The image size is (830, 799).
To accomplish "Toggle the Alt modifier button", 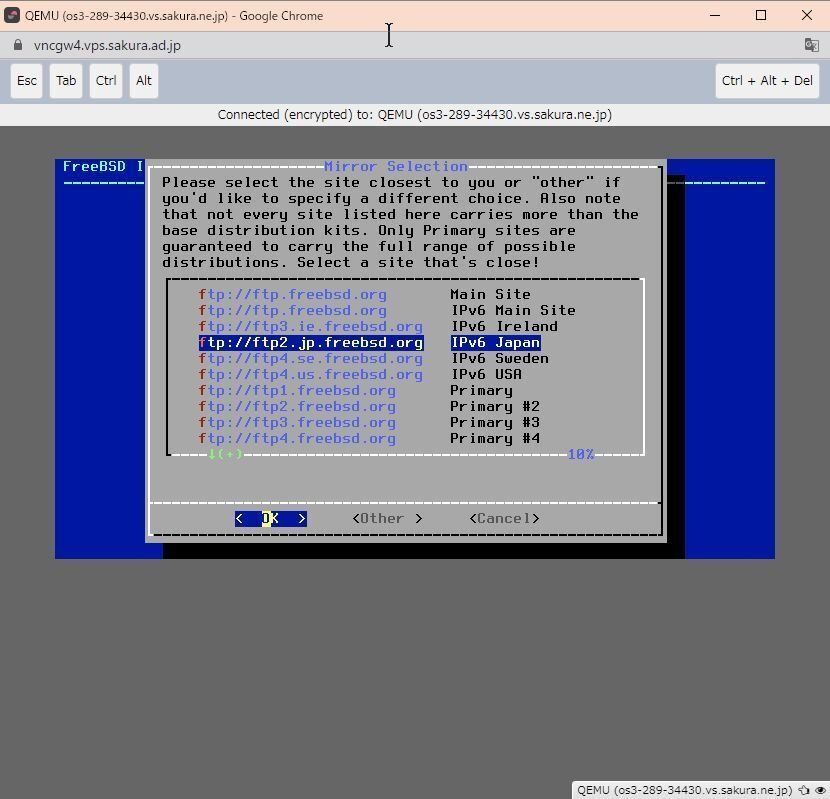I will point(143,81).
